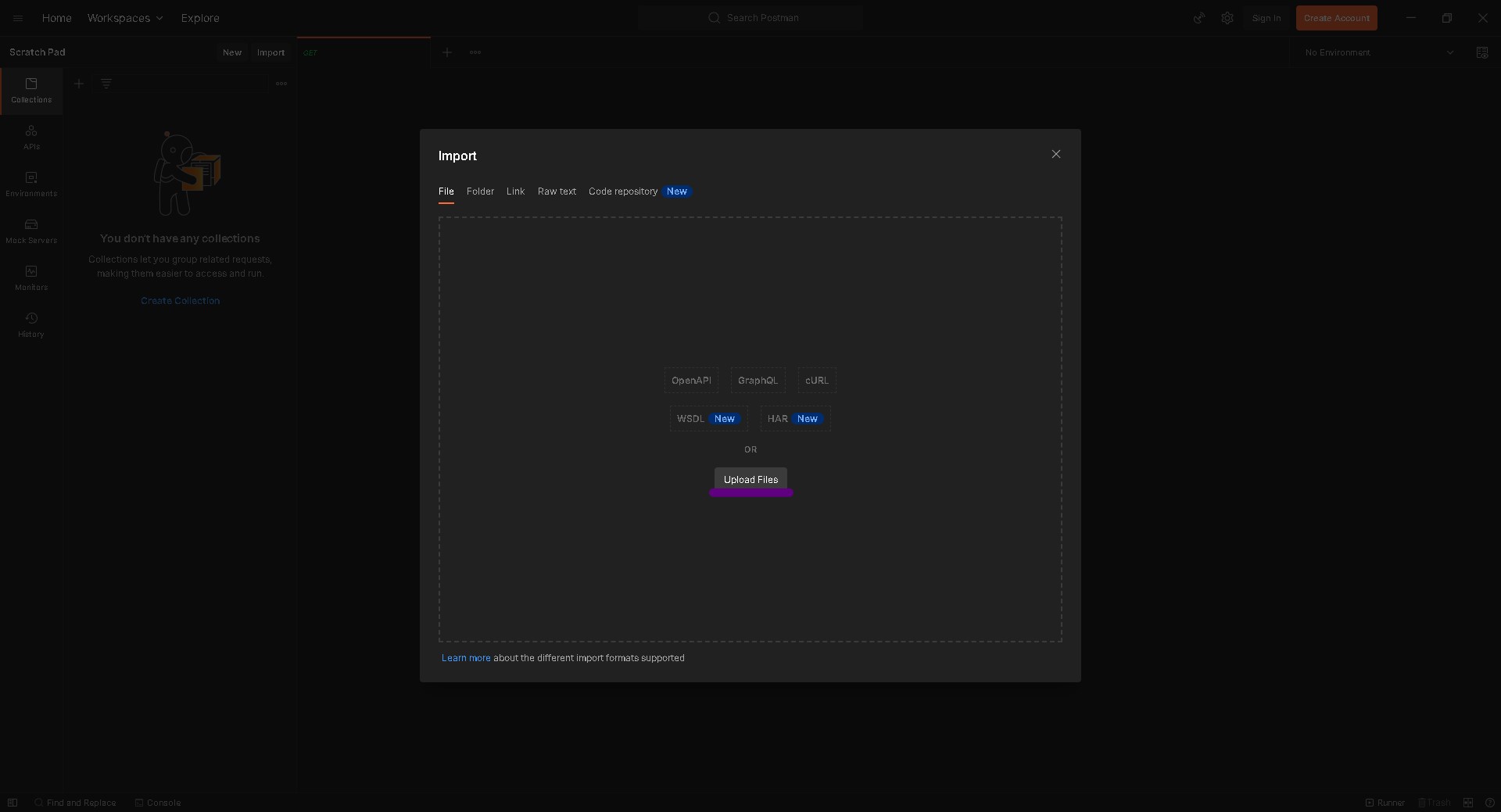This screenshot has width=1501, height=812.
Task: Open the help question mark icon
Action: 1489,803
